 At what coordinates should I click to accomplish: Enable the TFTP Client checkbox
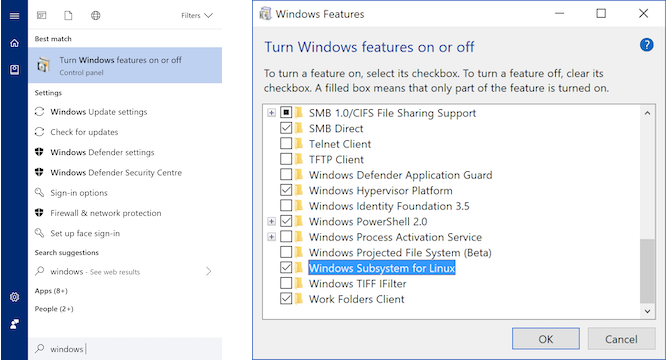(x=286, y=159)
